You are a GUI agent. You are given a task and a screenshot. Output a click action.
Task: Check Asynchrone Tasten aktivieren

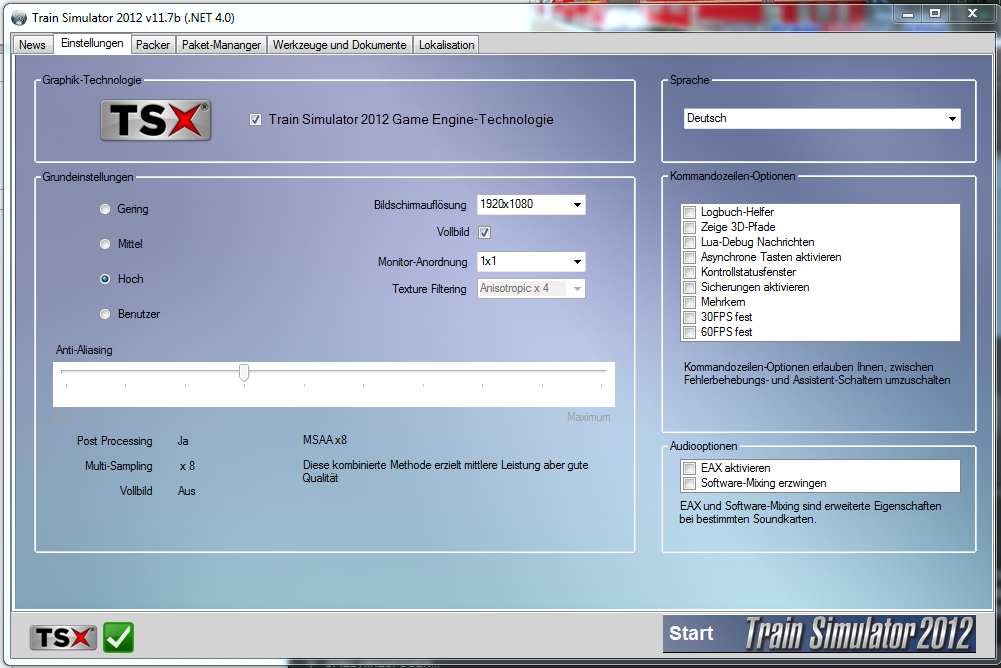pos(689,257)
